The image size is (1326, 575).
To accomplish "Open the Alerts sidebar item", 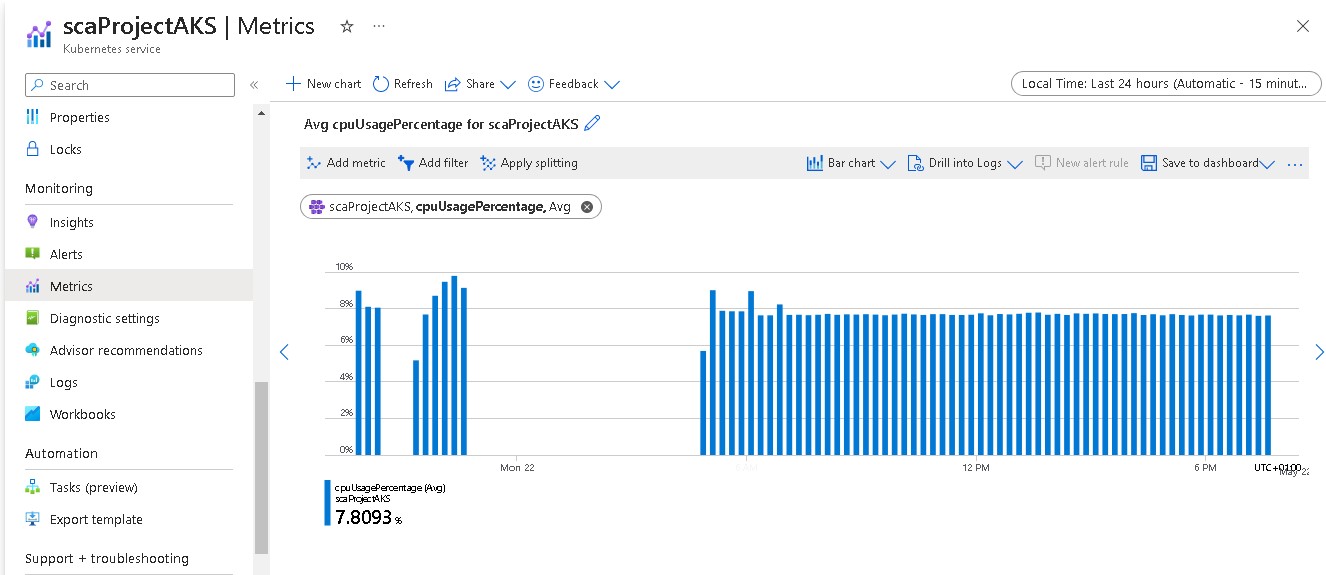I will (x=66, y=254).
